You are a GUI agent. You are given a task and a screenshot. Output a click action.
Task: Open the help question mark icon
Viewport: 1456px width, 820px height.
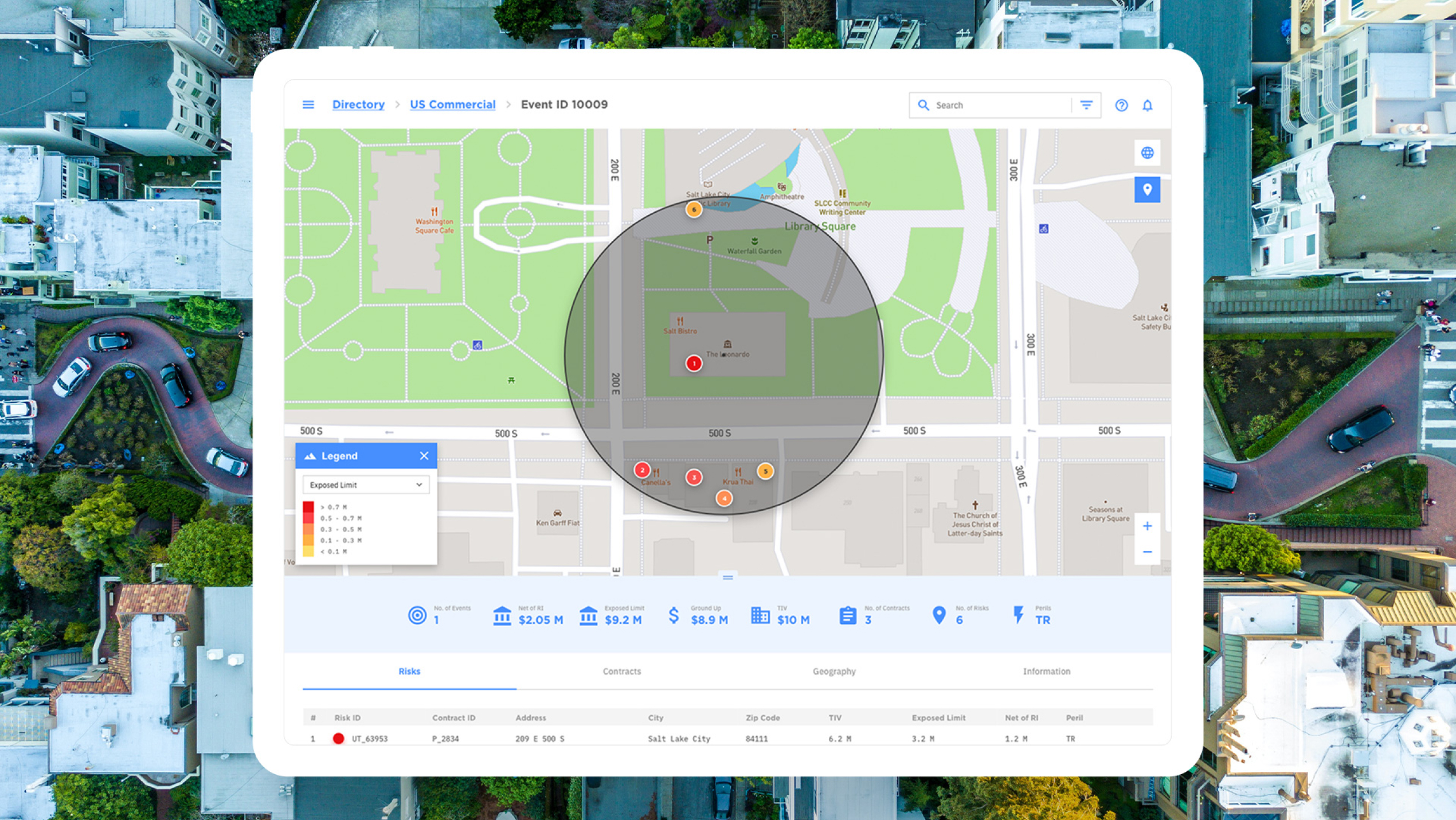(1121, 105)
